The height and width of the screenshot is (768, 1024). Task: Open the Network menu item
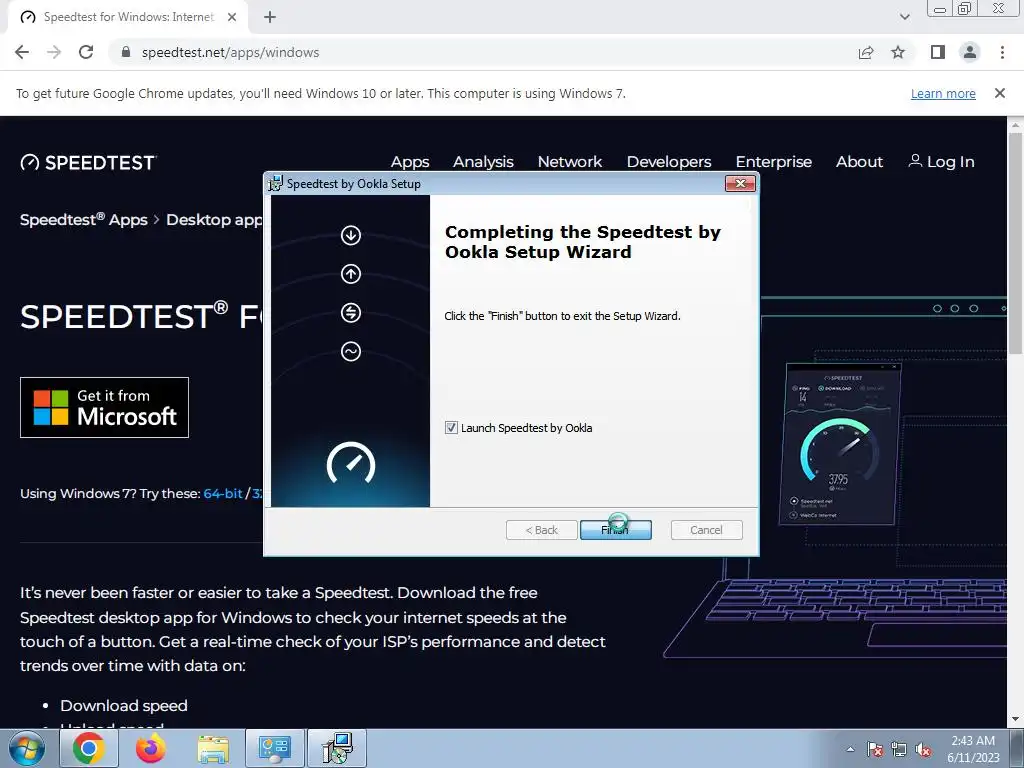(569, 161)
